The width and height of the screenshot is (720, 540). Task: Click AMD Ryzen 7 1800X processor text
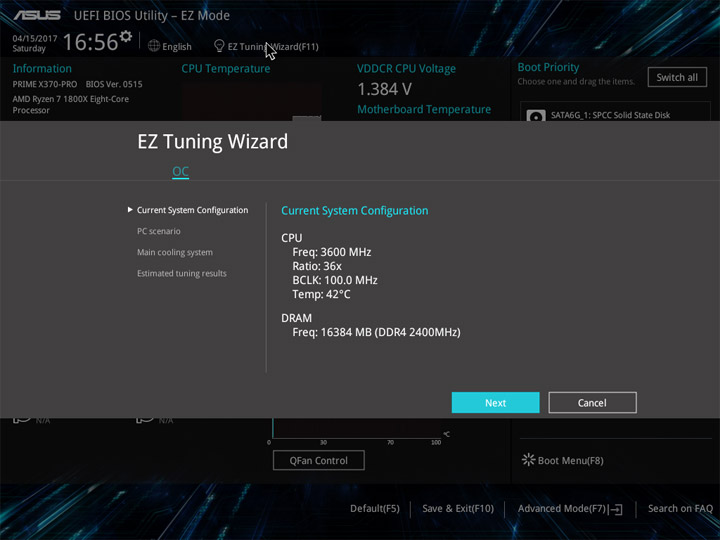tap(71, 104)
